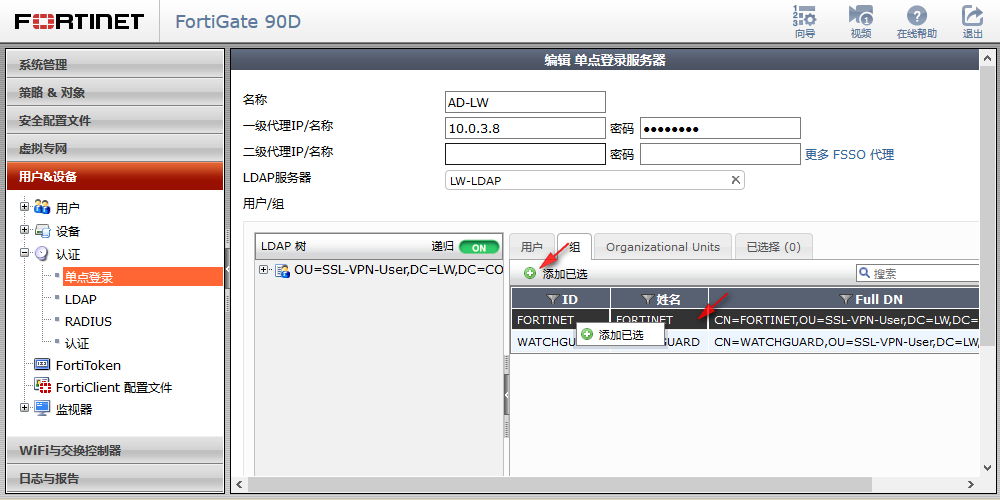Viewport: 1000px width, 500px height.
Task: Click the horizontal scrollbar left arrow
Action: [239, 485]
